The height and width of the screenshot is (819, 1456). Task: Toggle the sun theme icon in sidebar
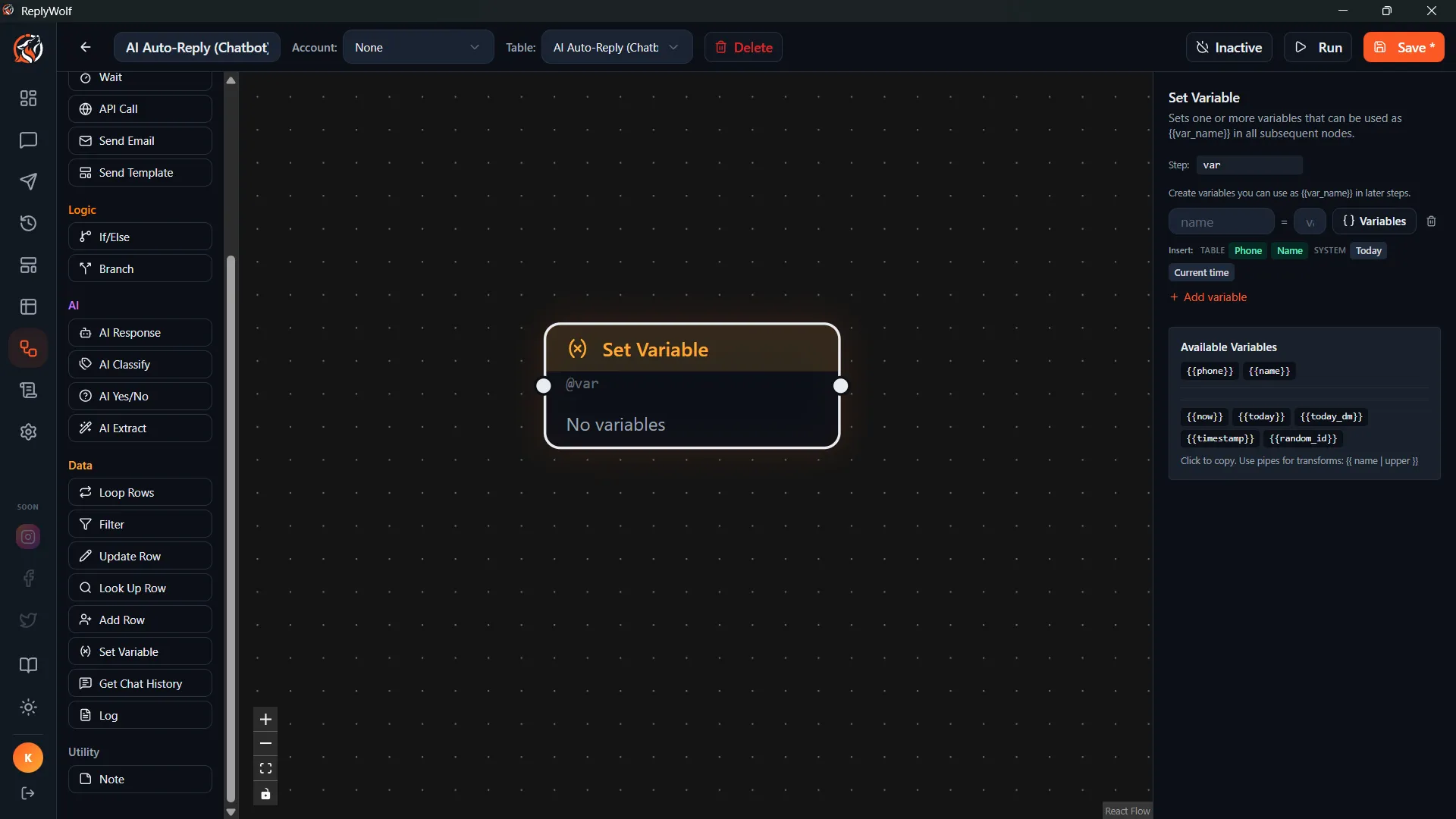(28, 708)
